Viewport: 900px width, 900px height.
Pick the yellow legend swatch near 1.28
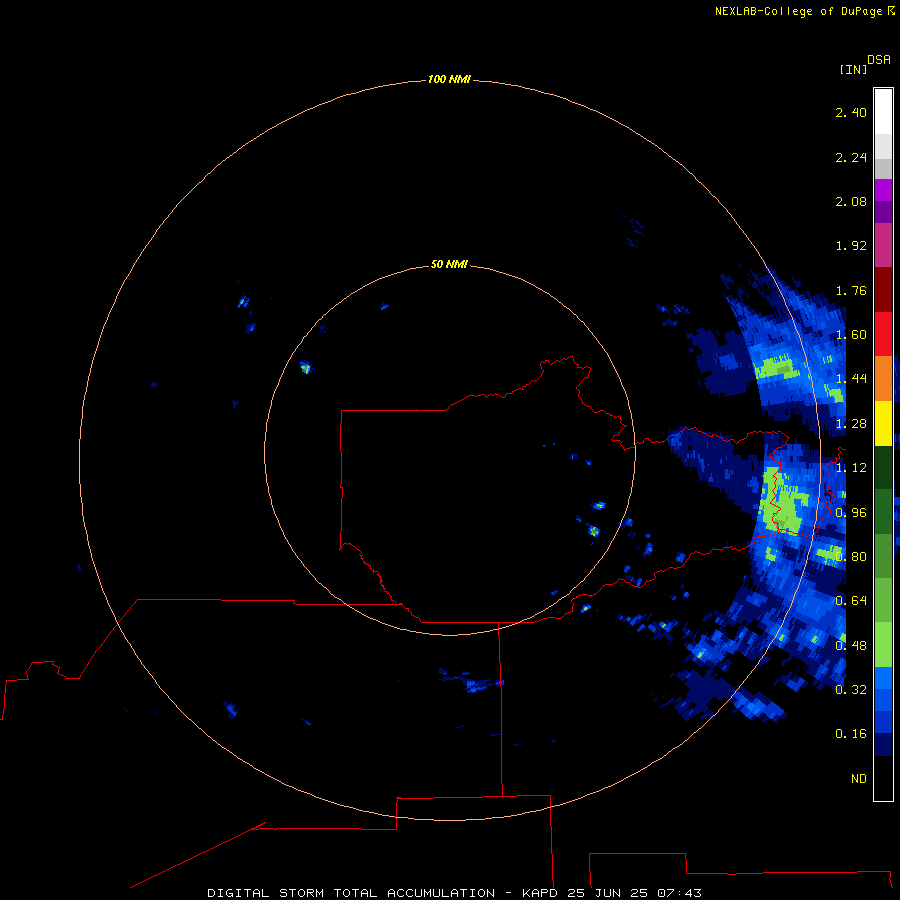[883, 424]
